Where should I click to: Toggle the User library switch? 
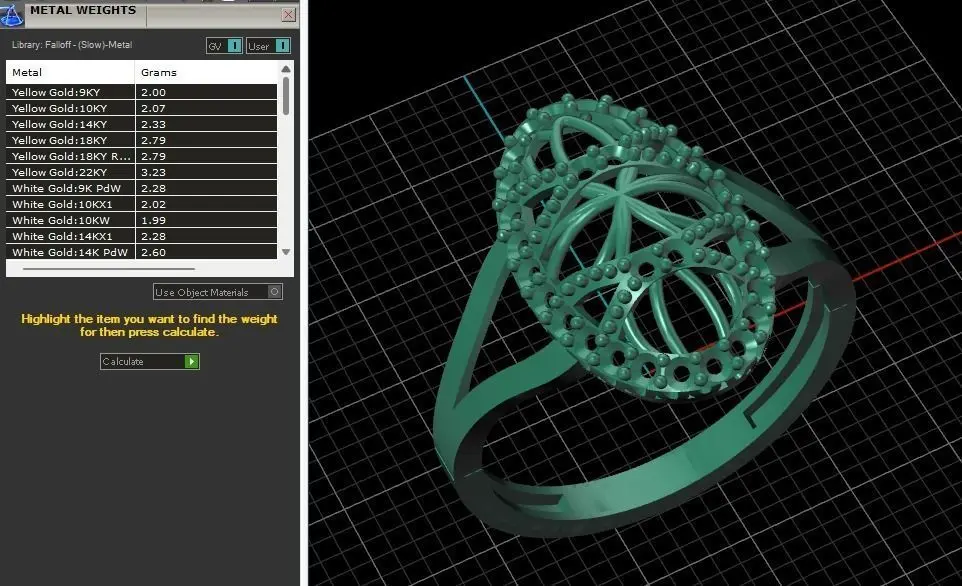coord(268,46)
